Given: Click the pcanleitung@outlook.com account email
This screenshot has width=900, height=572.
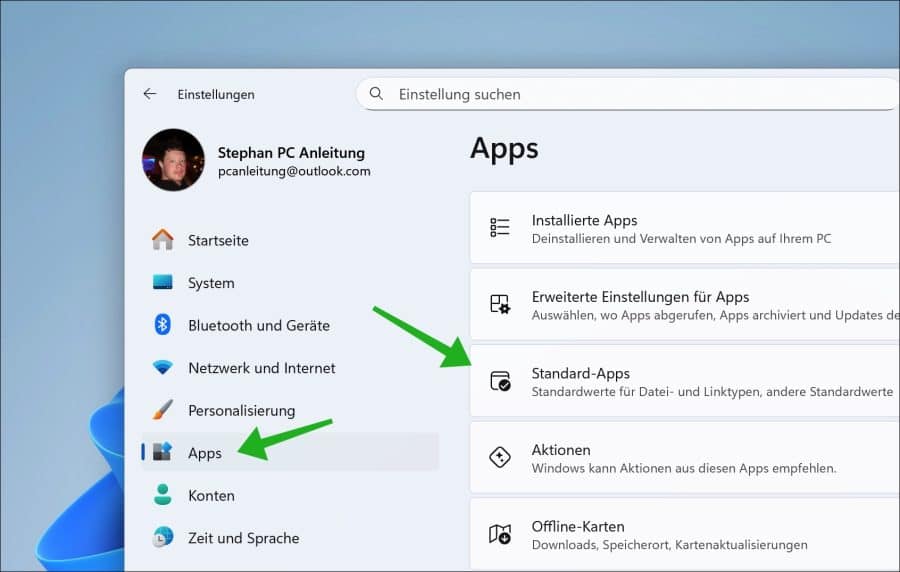Looking at the screenshot, I should tap(294, 171).
